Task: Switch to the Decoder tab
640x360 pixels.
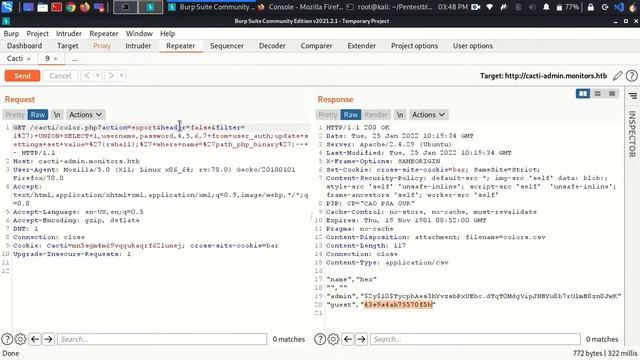Action: [x=272, y=46]
